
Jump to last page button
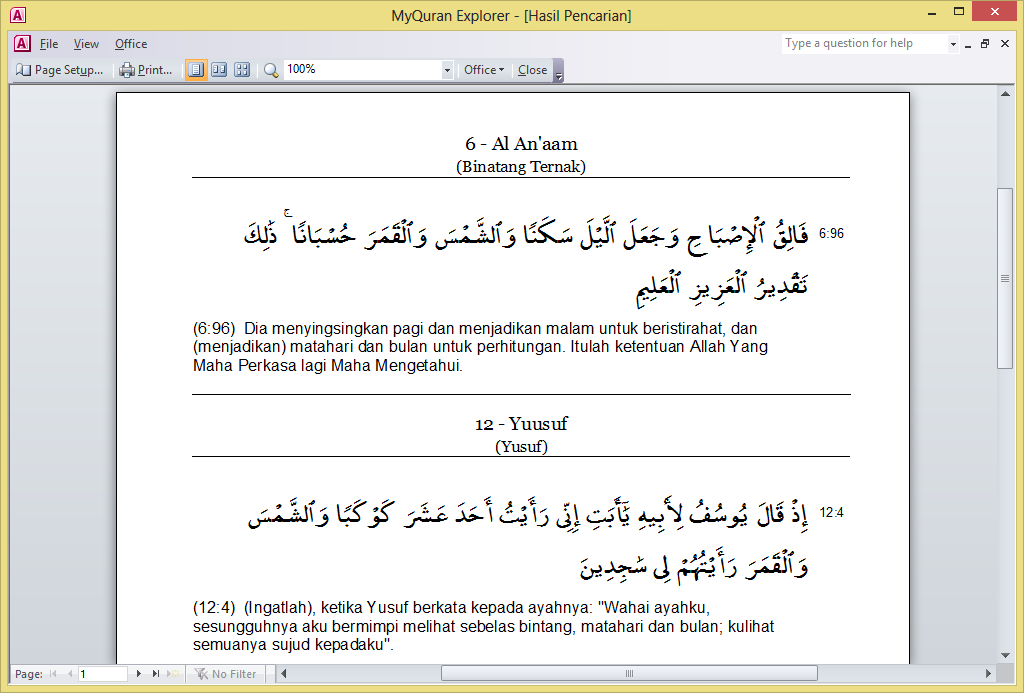156,674
